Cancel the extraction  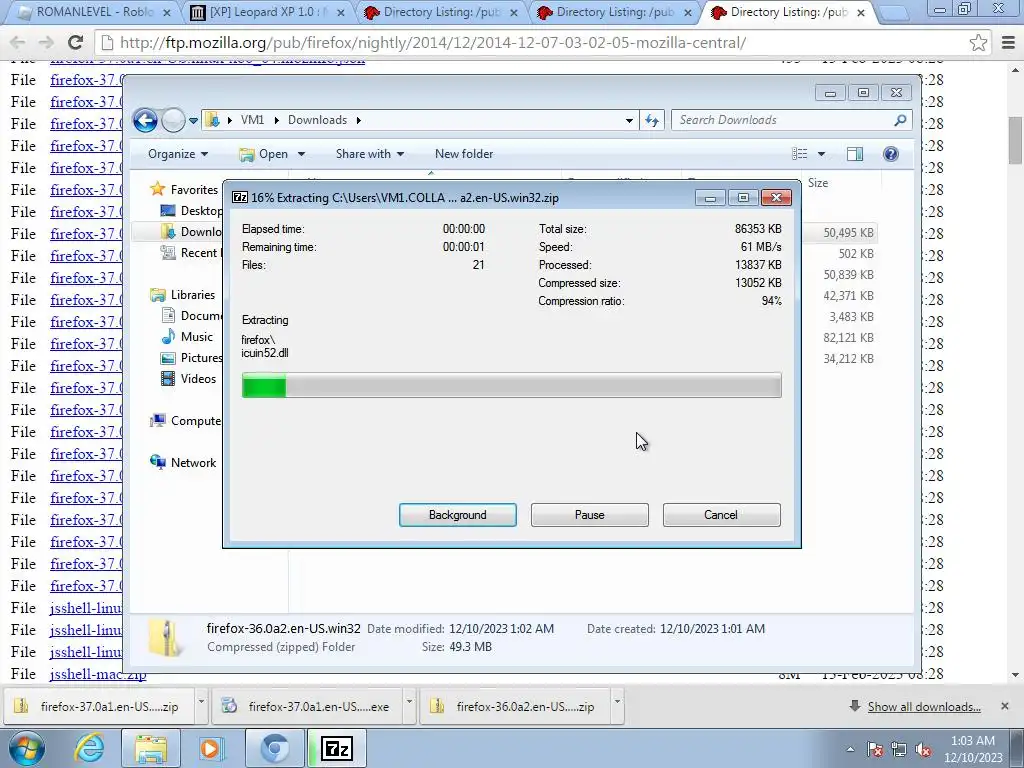point(721,515)
